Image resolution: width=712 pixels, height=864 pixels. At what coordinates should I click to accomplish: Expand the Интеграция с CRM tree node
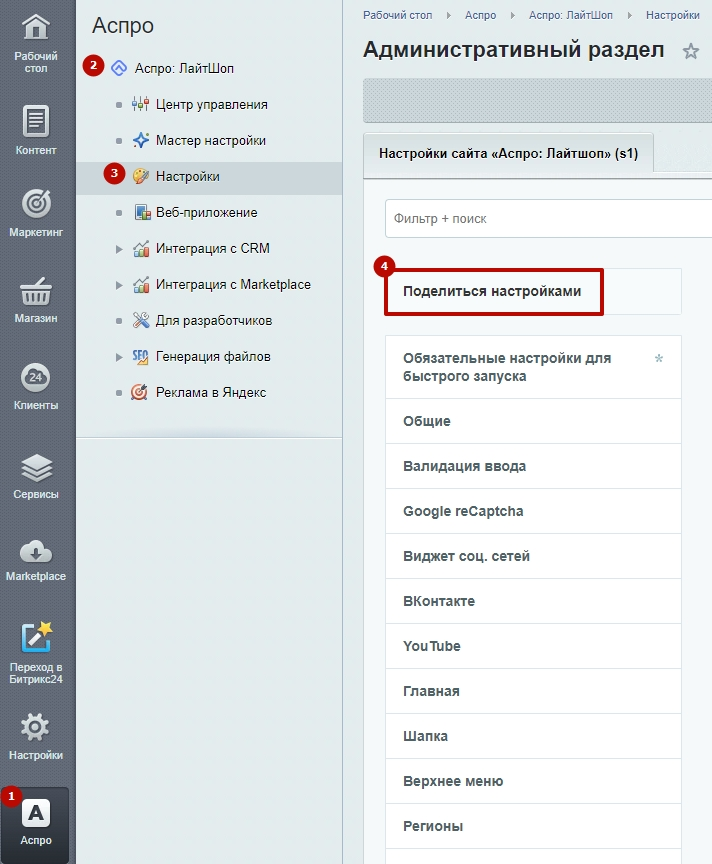pos(118,249)
